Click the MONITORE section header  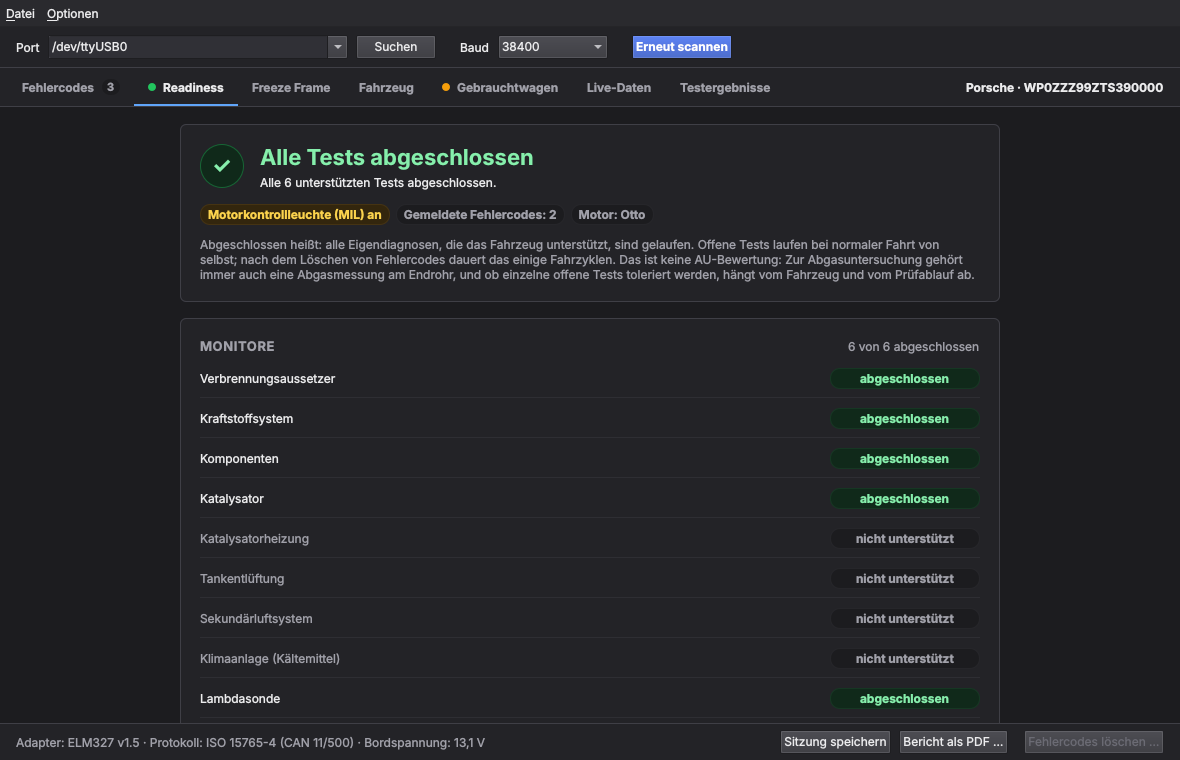point(237,346)
